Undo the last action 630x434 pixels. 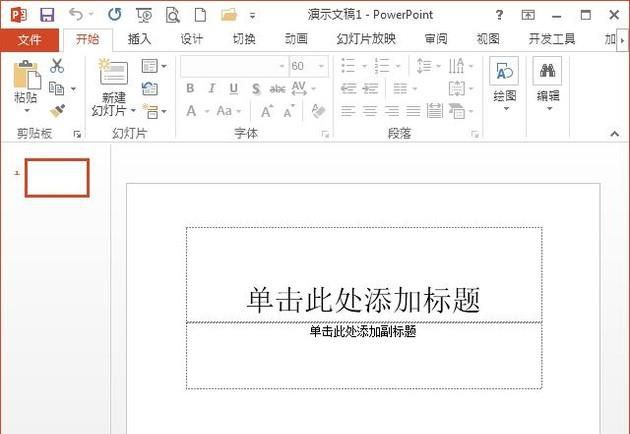(x=76, y=14)
